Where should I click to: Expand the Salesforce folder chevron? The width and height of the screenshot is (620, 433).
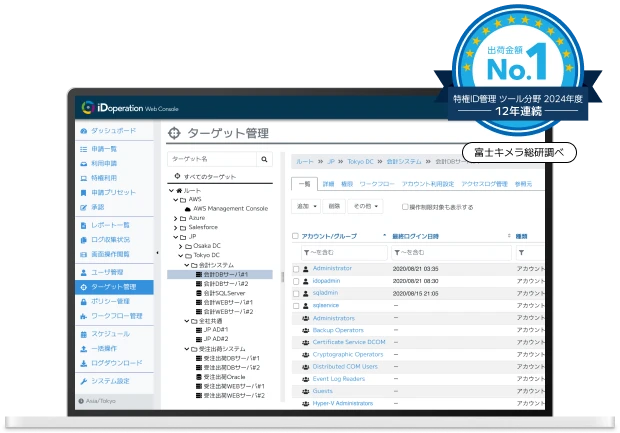pyautogui.click(x=175, y=228)
